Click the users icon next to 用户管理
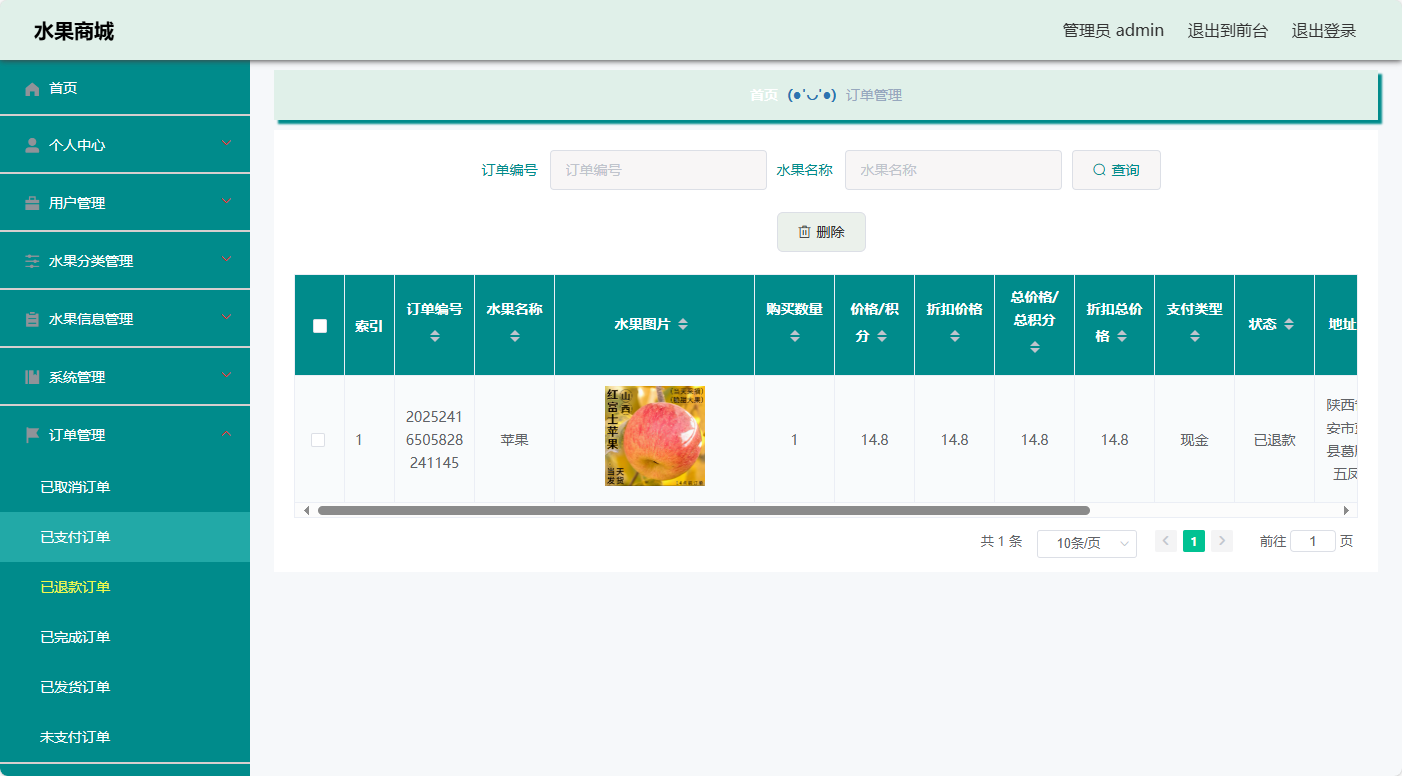 [x=31, y=202]
